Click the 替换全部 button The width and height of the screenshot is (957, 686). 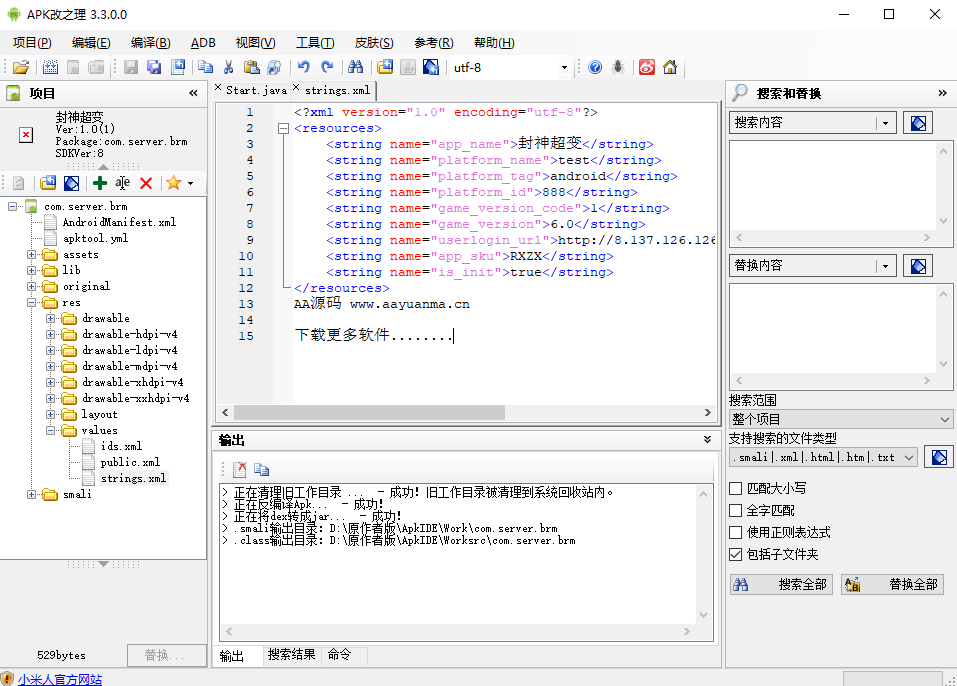tap(892, 585)
